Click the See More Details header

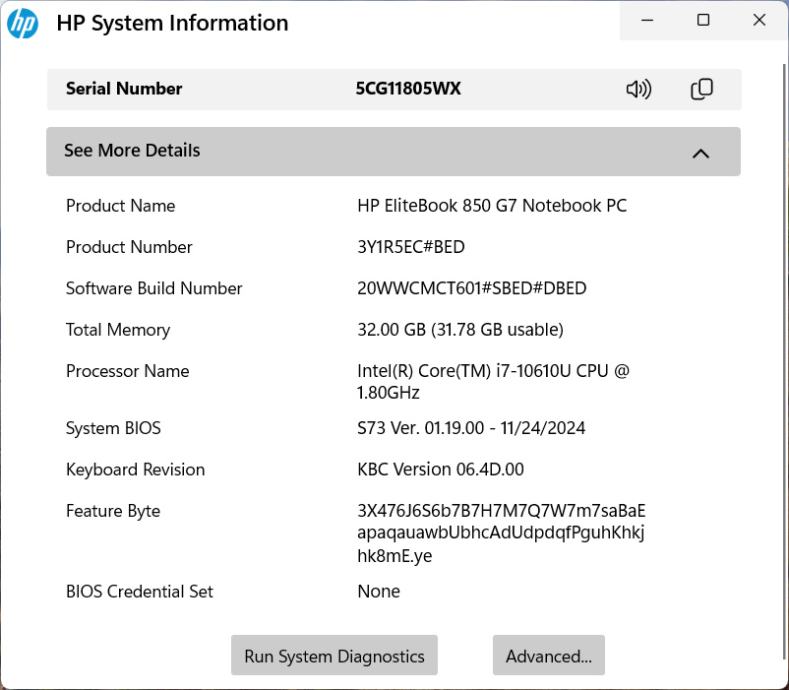tap(132, 151)
